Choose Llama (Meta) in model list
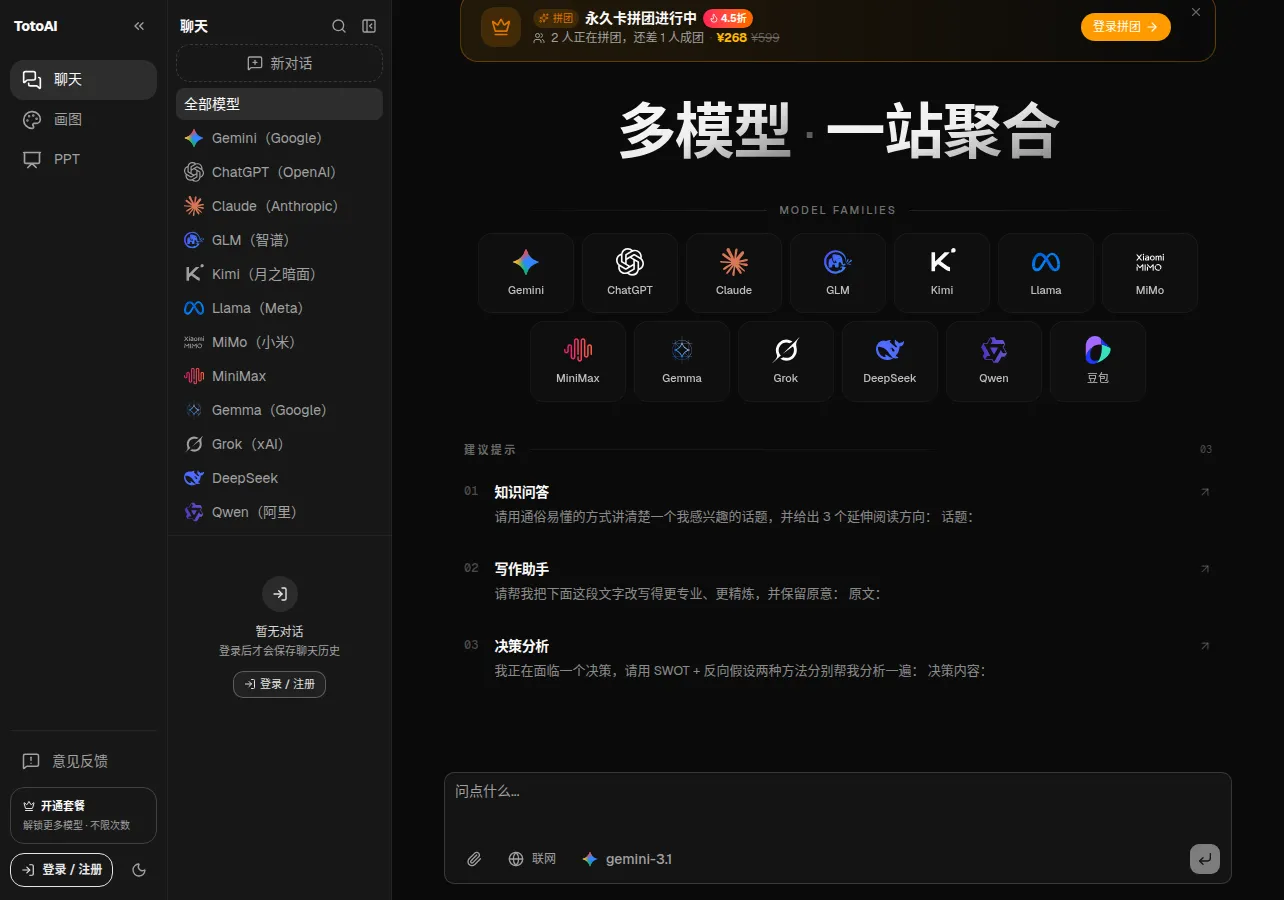This screenshot has width=1284, height=900. tap(279, 308)
